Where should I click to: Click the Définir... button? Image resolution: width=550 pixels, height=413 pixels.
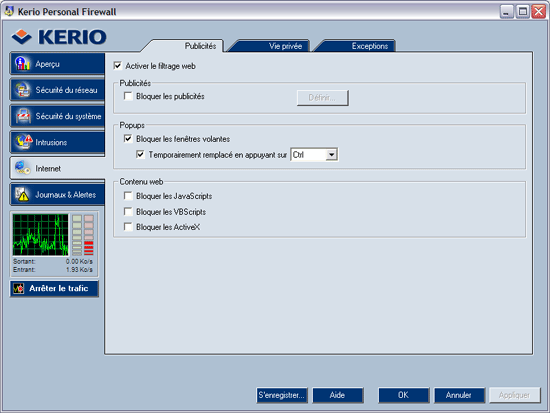[322, 98]
